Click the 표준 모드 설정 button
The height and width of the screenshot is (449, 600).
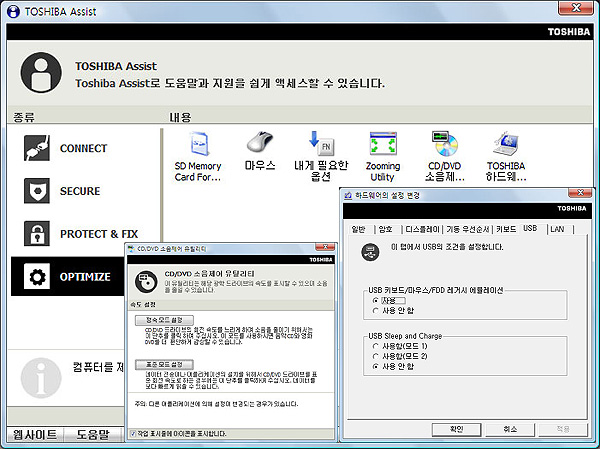coord(164,364)
